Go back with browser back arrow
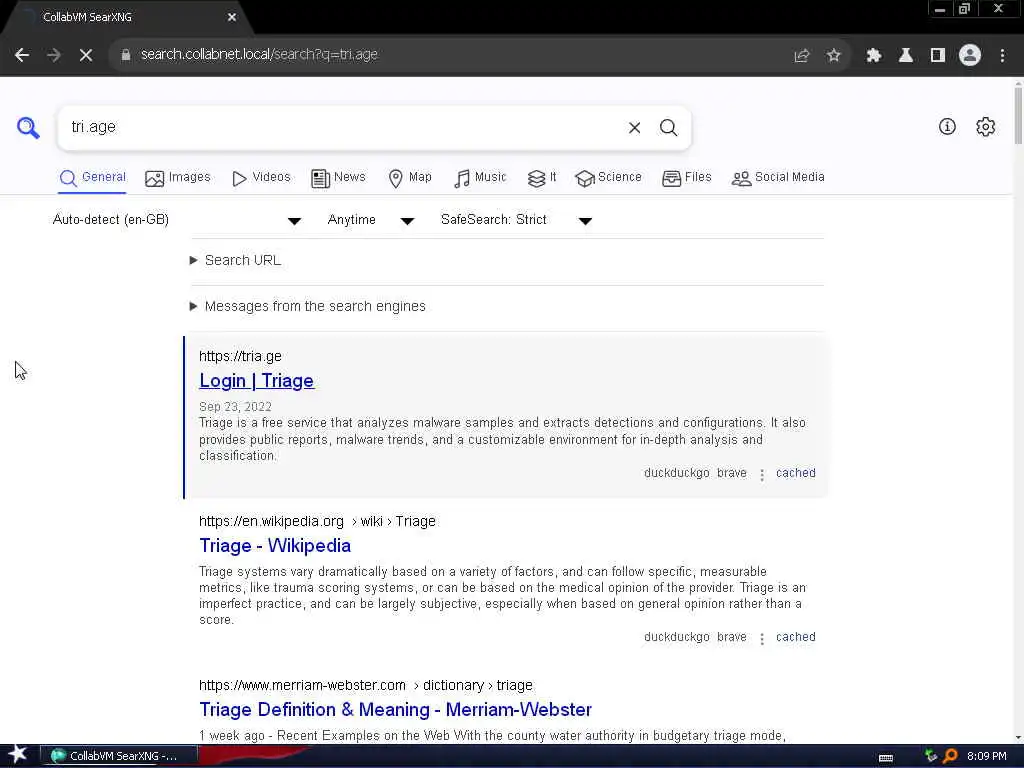The image size is (1024, 768). [x=22, y=55]
